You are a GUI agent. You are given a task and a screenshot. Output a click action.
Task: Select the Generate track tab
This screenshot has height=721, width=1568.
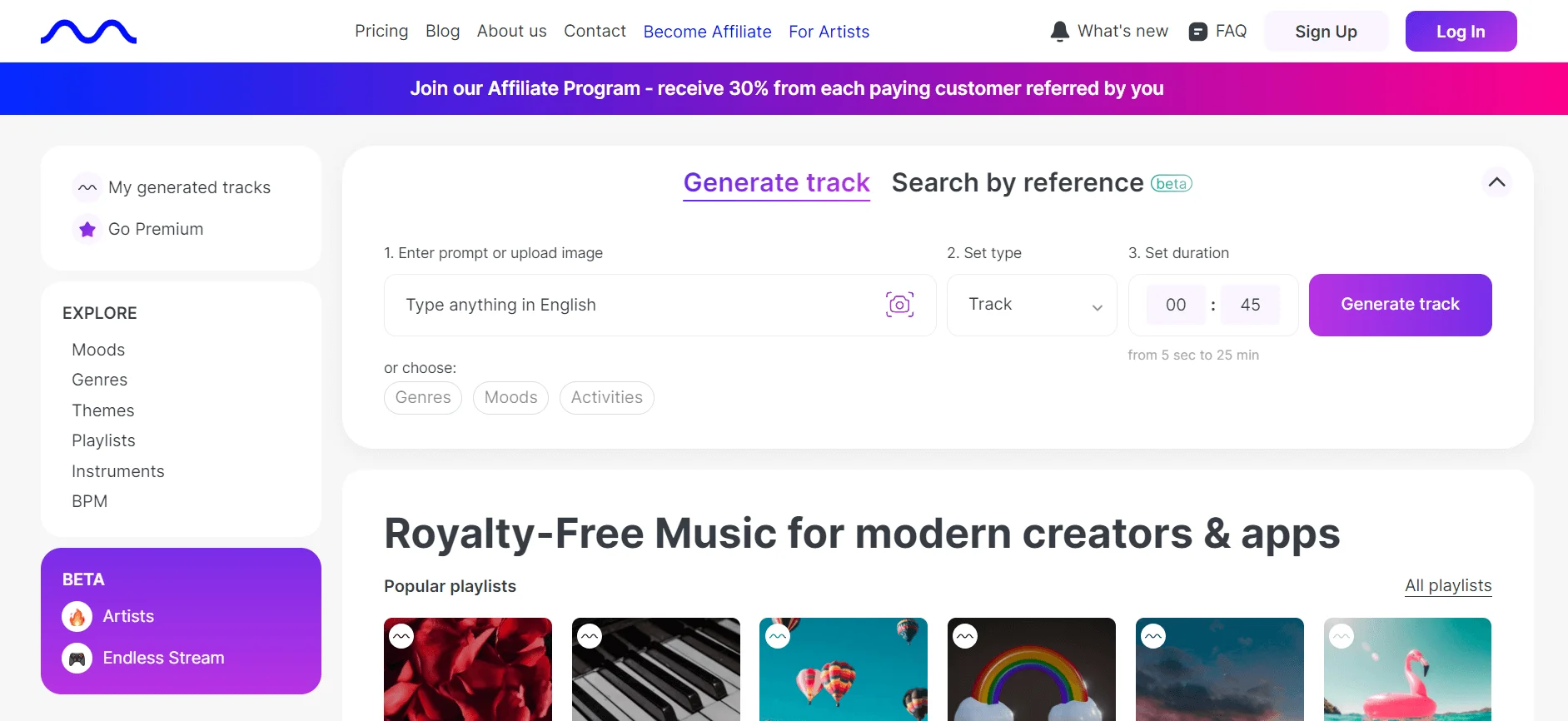(x=776, y=183)
